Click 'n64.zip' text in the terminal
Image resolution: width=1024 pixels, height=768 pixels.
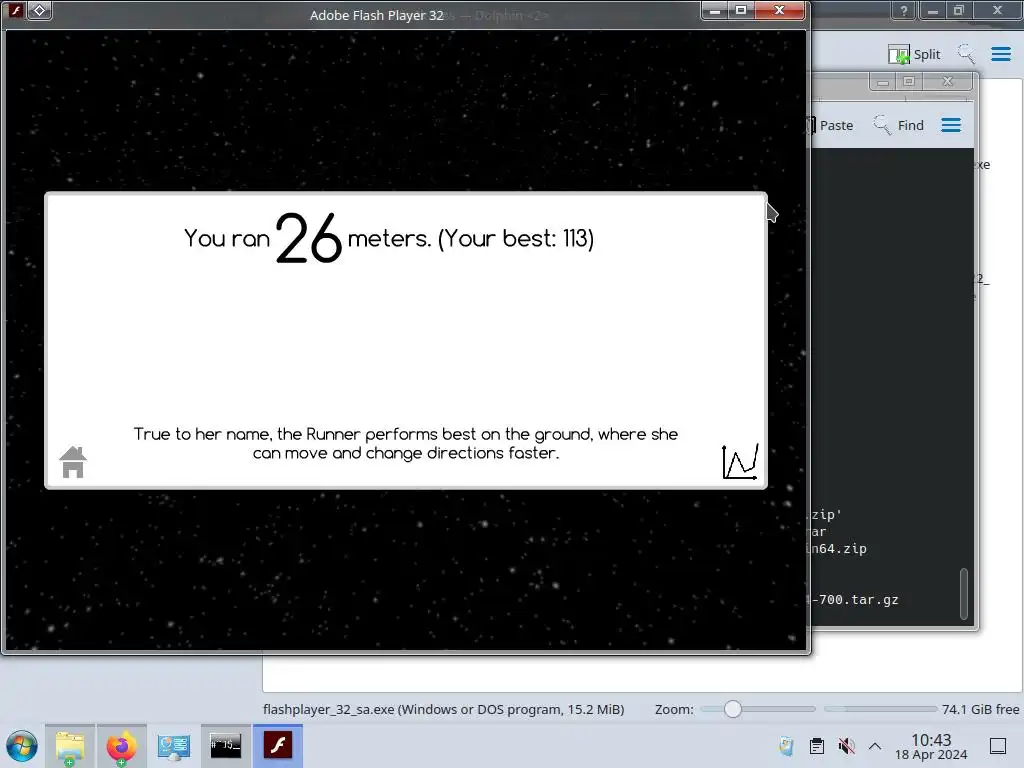tap(839, 549)
